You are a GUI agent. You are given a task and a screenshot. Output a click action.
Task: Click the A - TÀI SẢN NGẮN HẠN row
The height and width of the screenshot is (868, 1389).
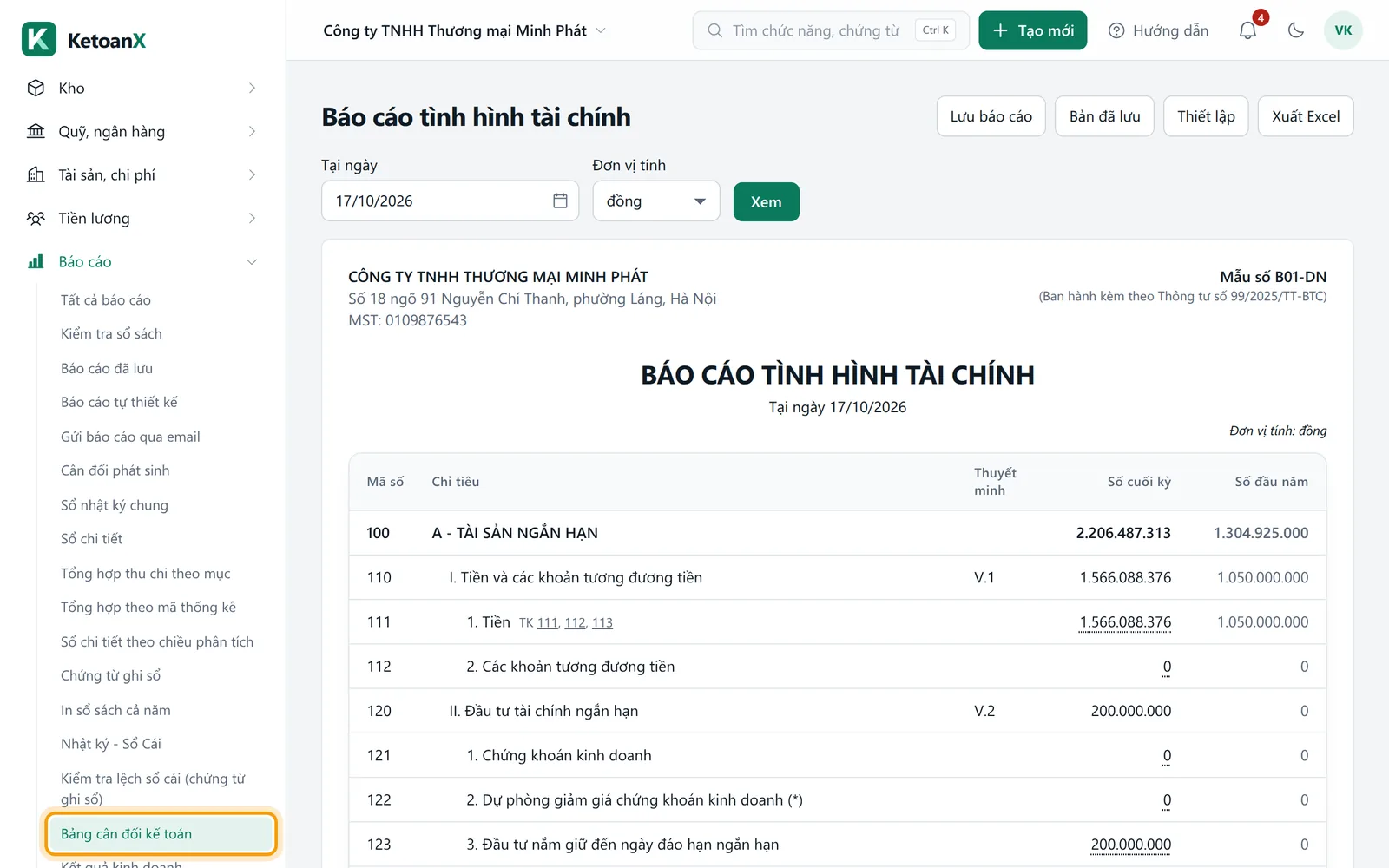tap(837, 533)
